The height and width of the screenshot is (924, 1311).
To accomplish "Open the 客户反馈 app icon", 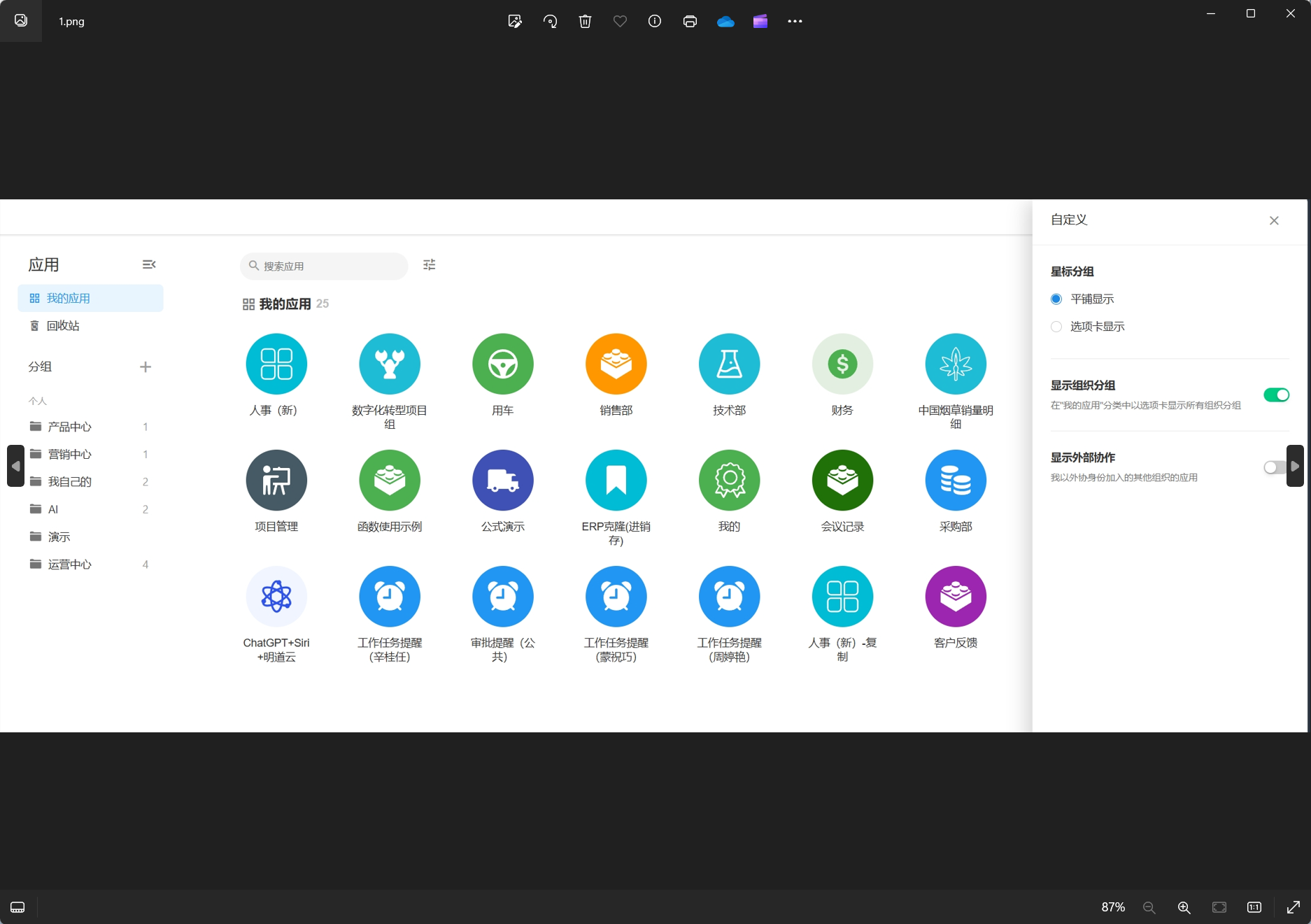I will [x=956, y=596].
